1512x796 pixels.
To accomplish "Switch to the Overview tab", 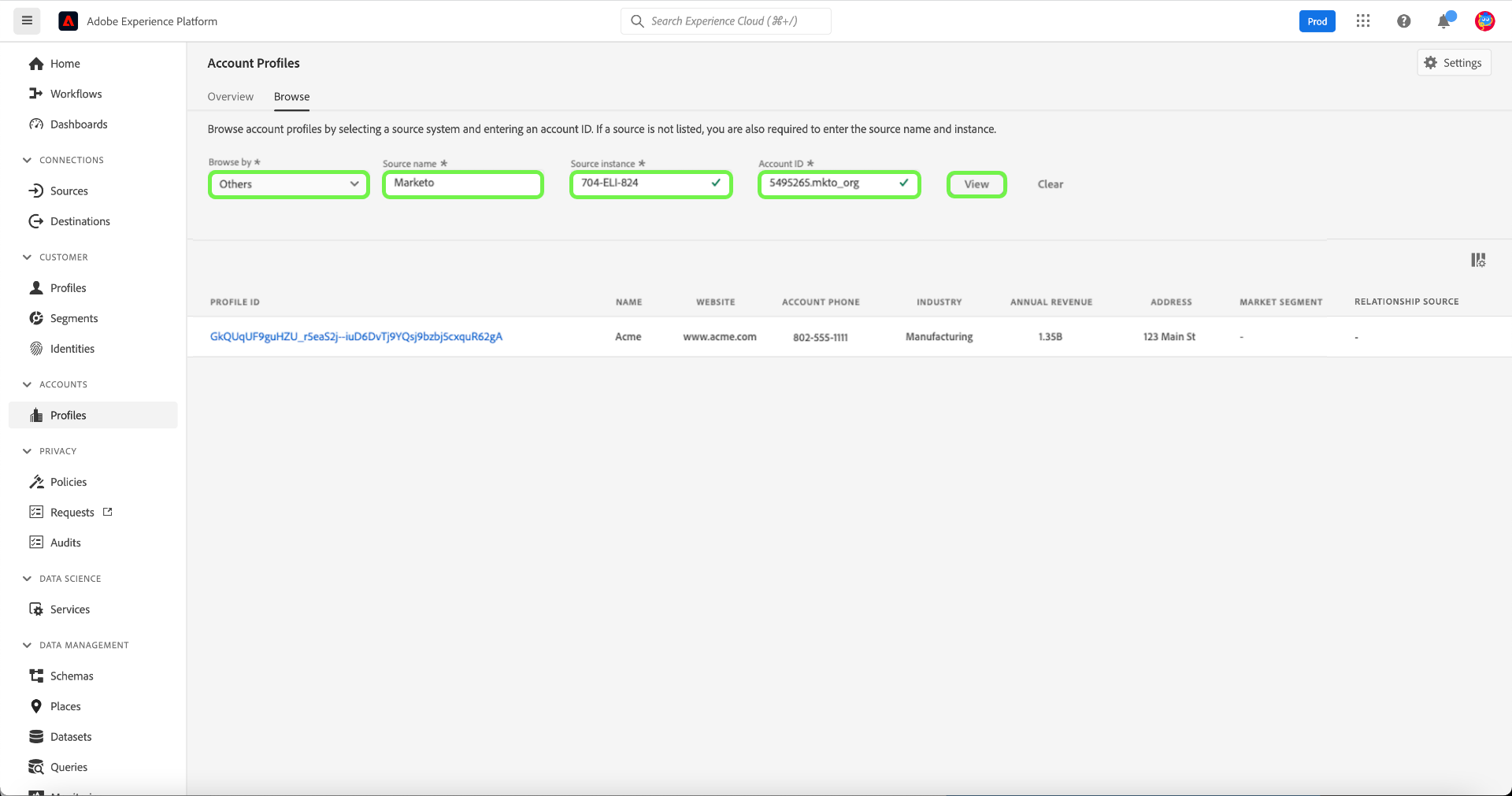I will pyautogui.click(x=231, y=97).
